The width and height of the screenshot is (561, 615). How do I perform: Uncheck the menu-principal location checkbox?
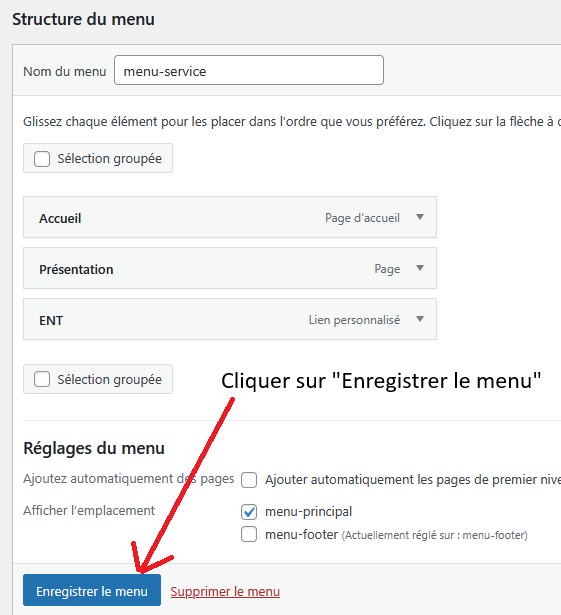point(249,512)
